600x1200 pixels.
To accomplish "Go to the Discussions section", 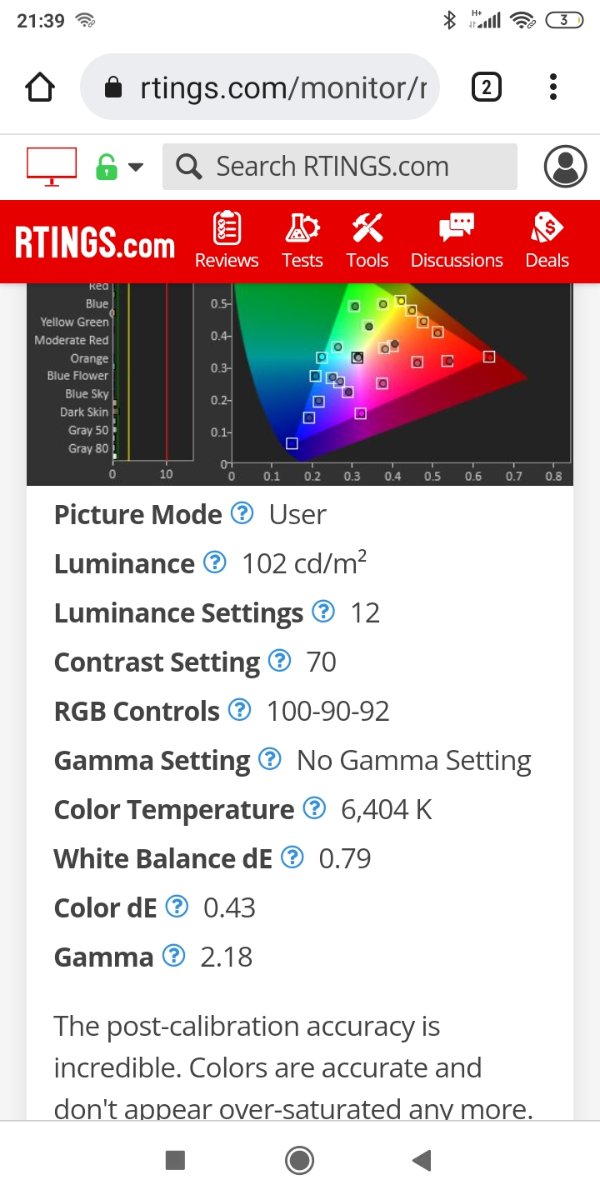I will tap(457, 241).
